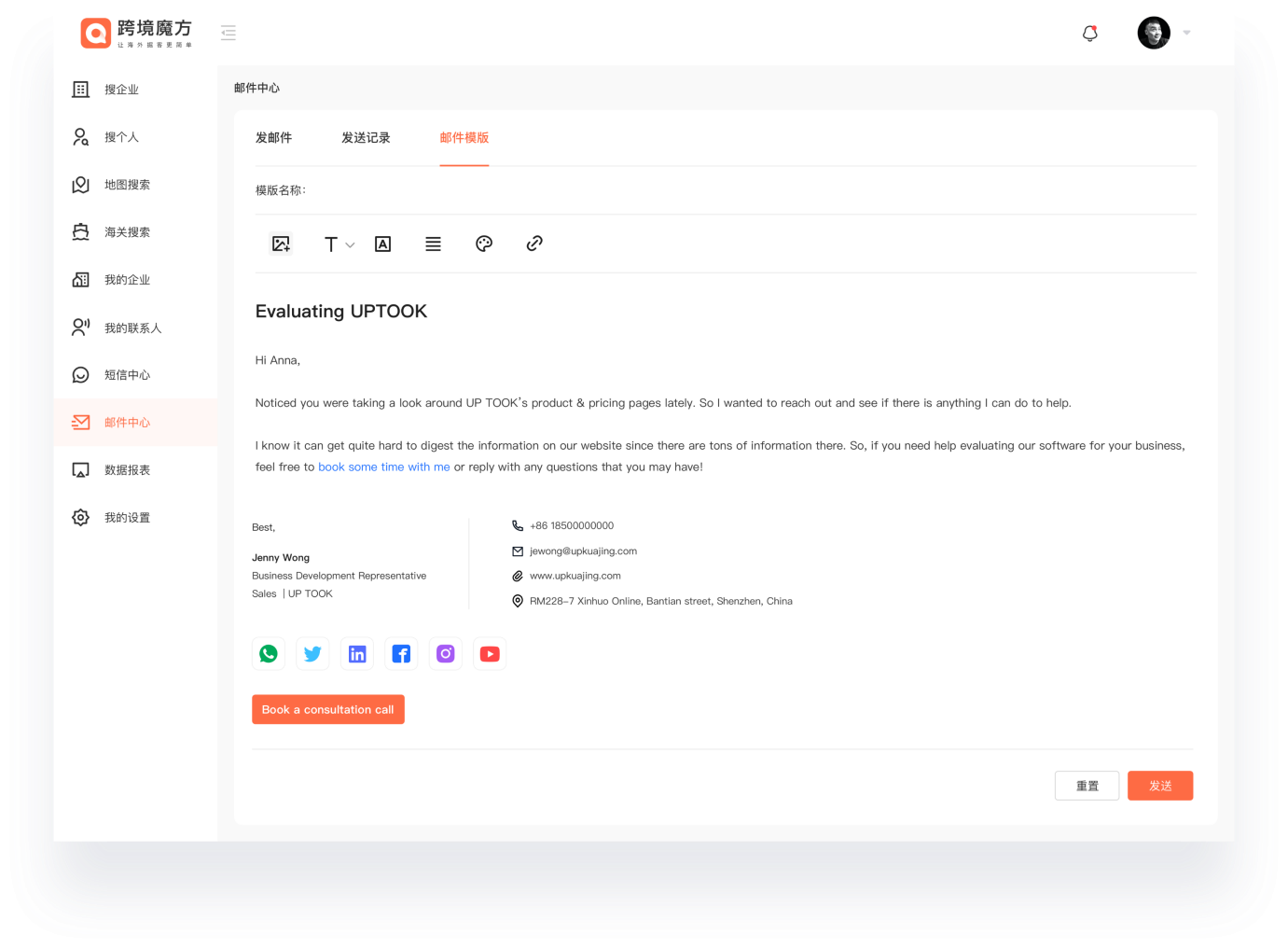Insert image using the toolbar image icon
Viewport: 1288px width, 948px height.
coord(281,244)
